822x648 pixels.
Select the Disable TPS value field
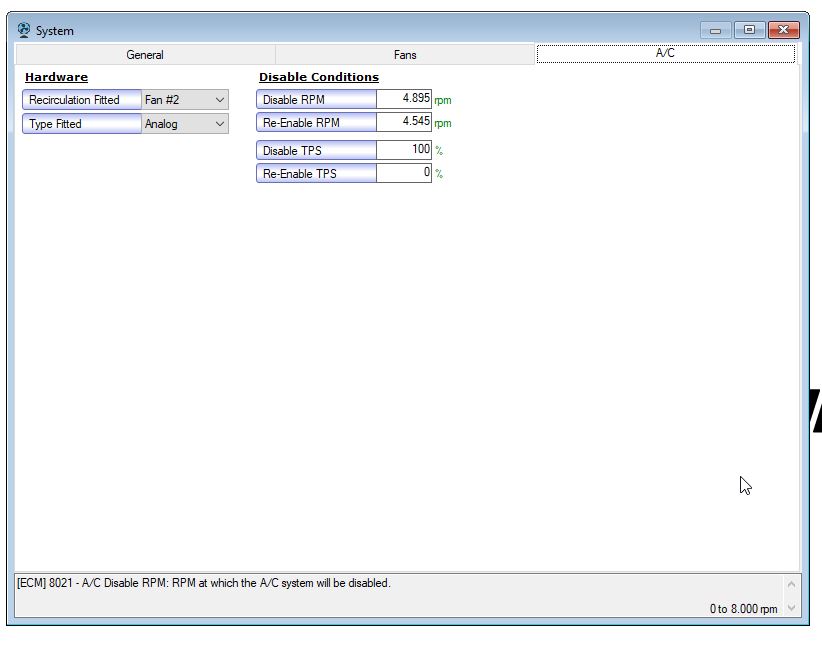pyautogui.click(x=404, y=150)
